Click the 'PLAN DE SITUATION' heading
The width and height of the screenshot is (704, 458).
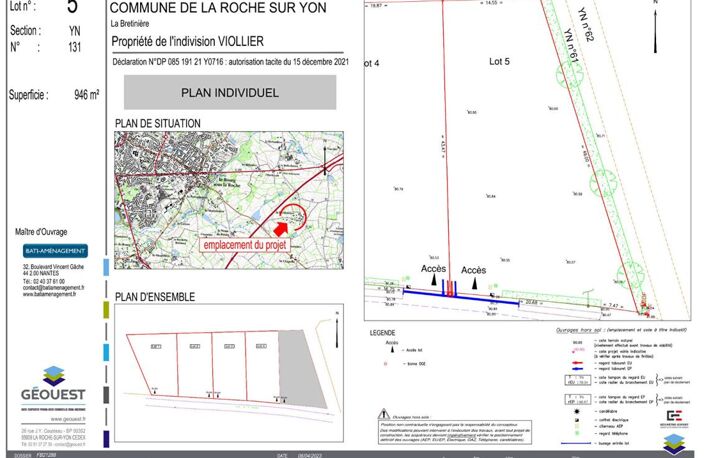(x=158, y=123)
